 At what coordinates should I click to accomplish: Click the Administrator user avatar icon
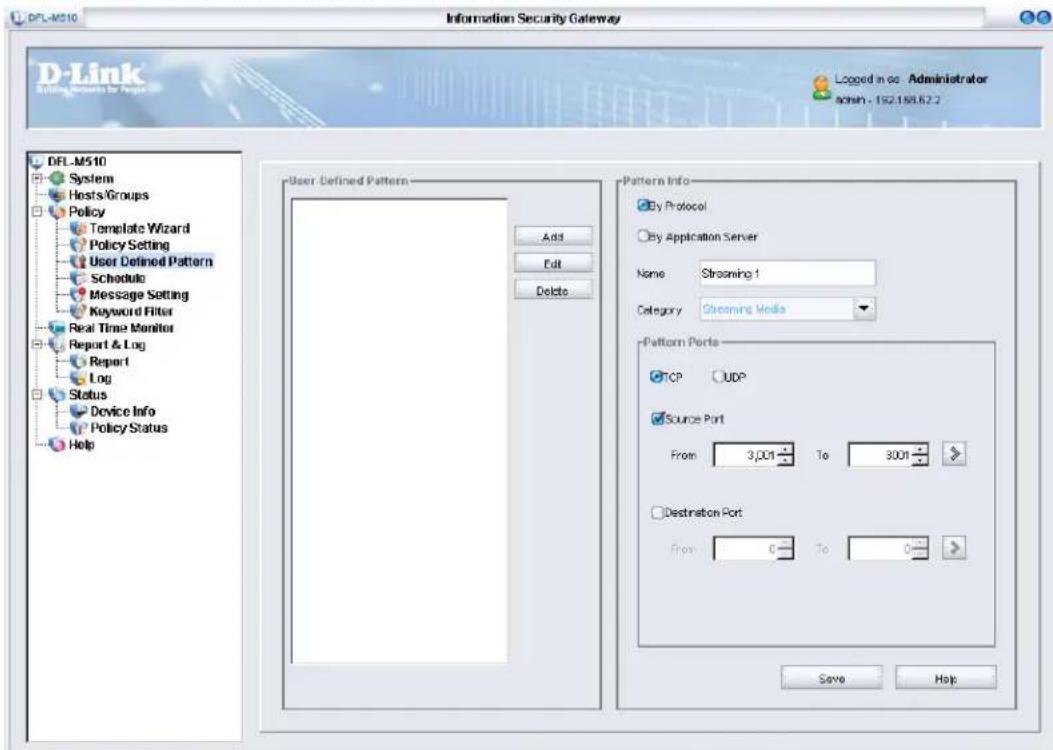coord(821,88)
